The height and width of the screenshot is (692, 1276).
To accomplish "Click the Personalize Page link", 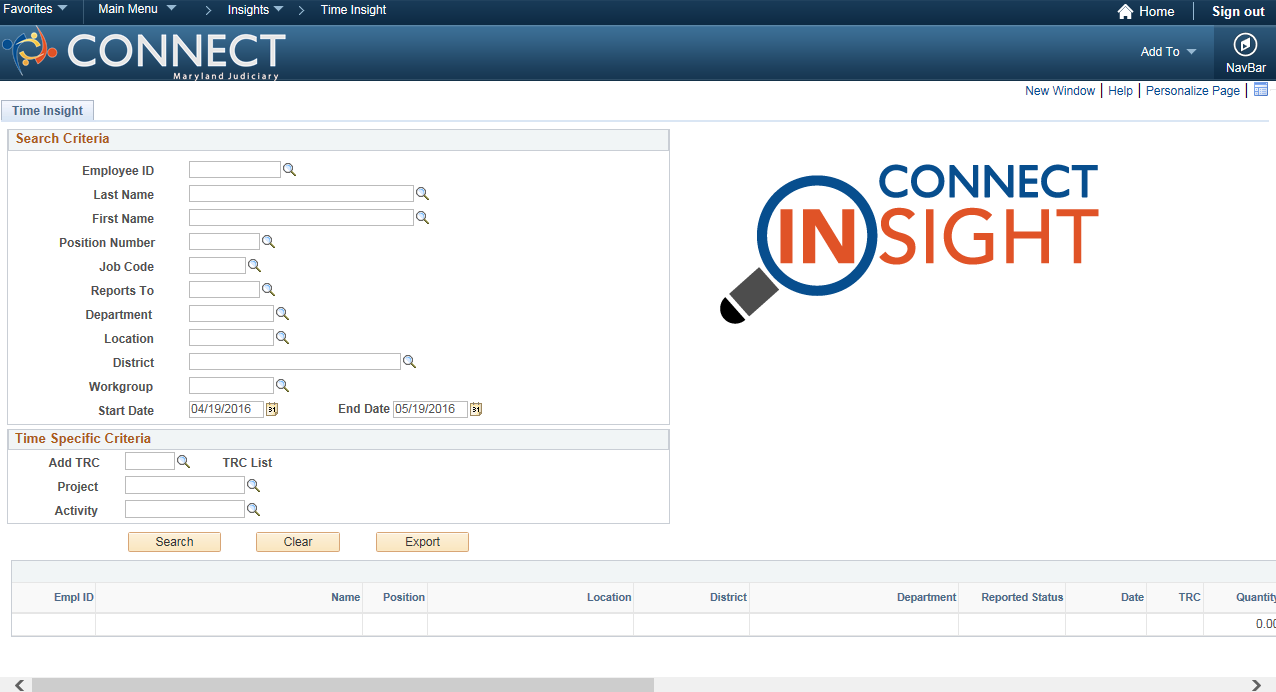I will [1193, 91].
